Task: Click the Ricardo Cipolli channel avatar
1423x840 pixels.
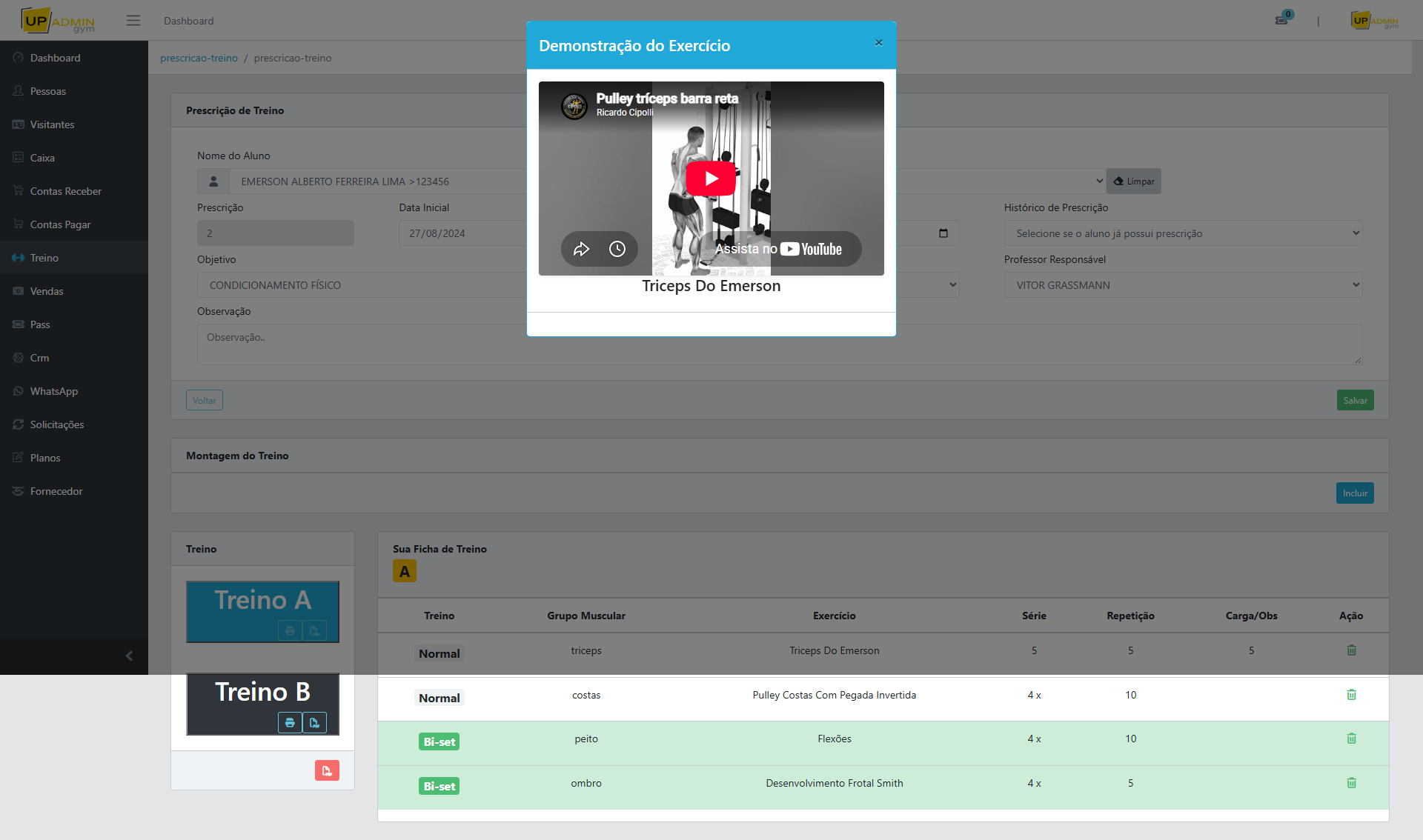Action: pos(574,106)
